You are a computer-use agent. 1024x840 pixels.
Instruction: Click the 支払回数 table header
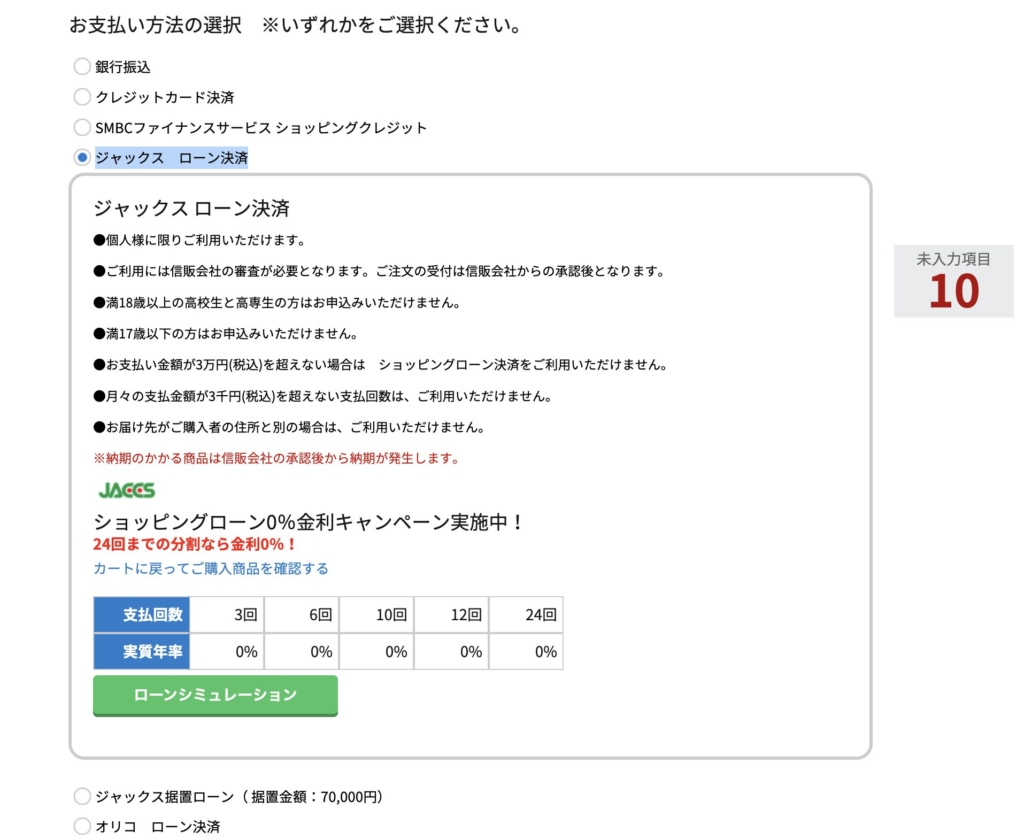point(141,615)
